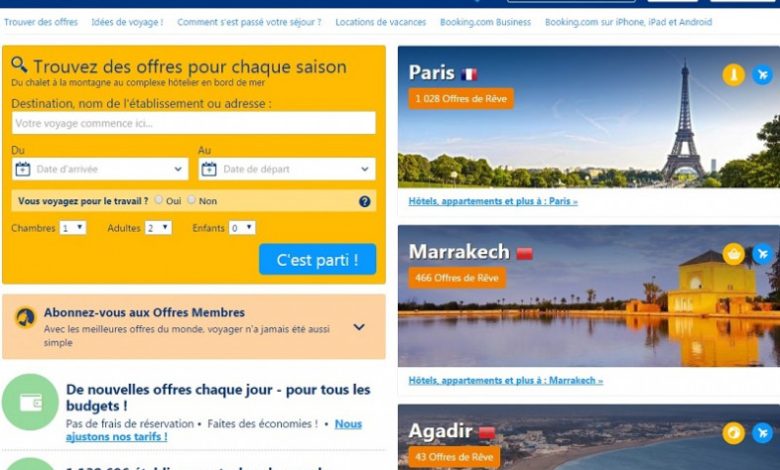Click the blue question mark help icon
This screenshot has width=780, height=470.
365,201
